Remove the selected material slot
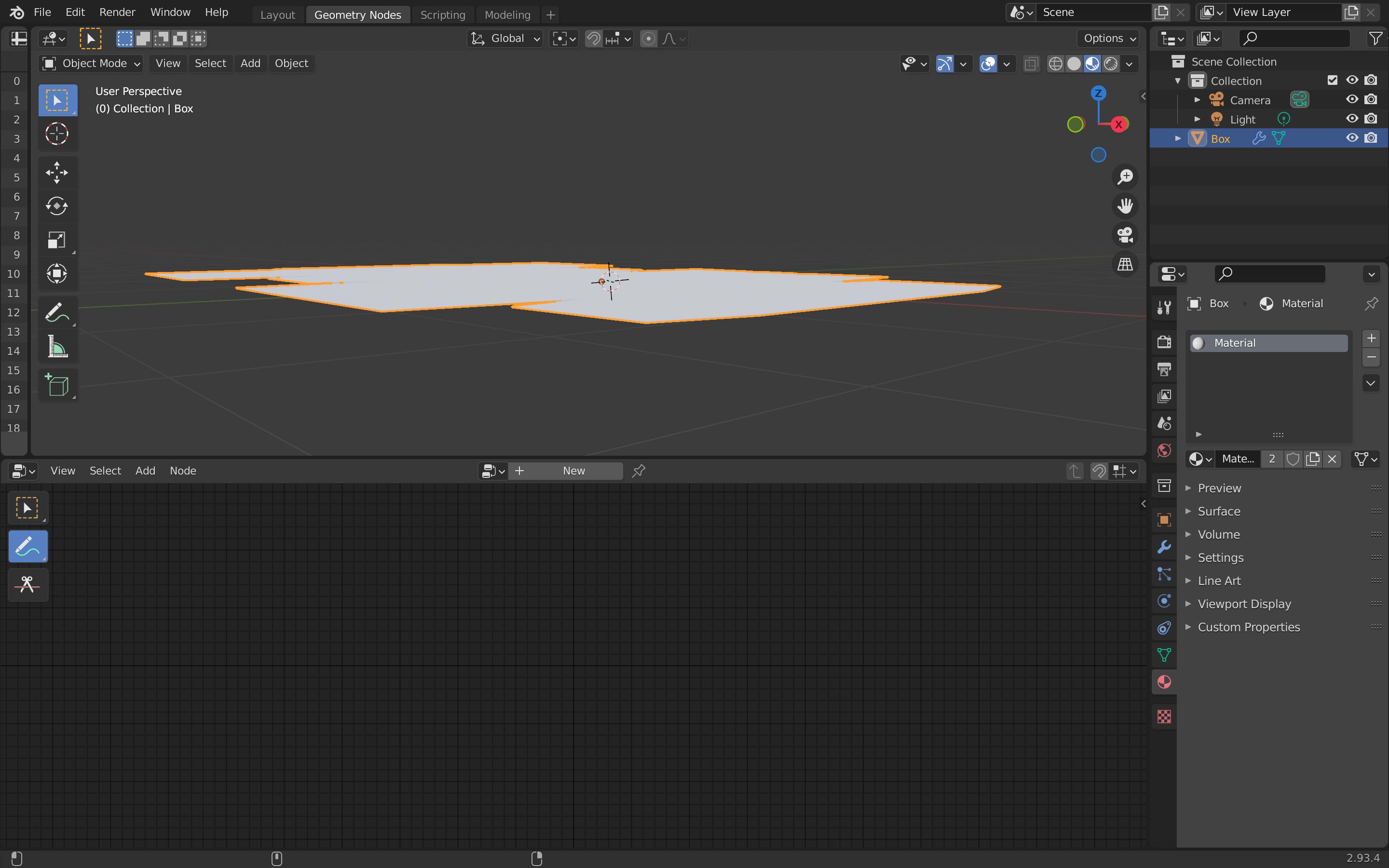This screenshot has height=868, width=1389. (1371, 357)
